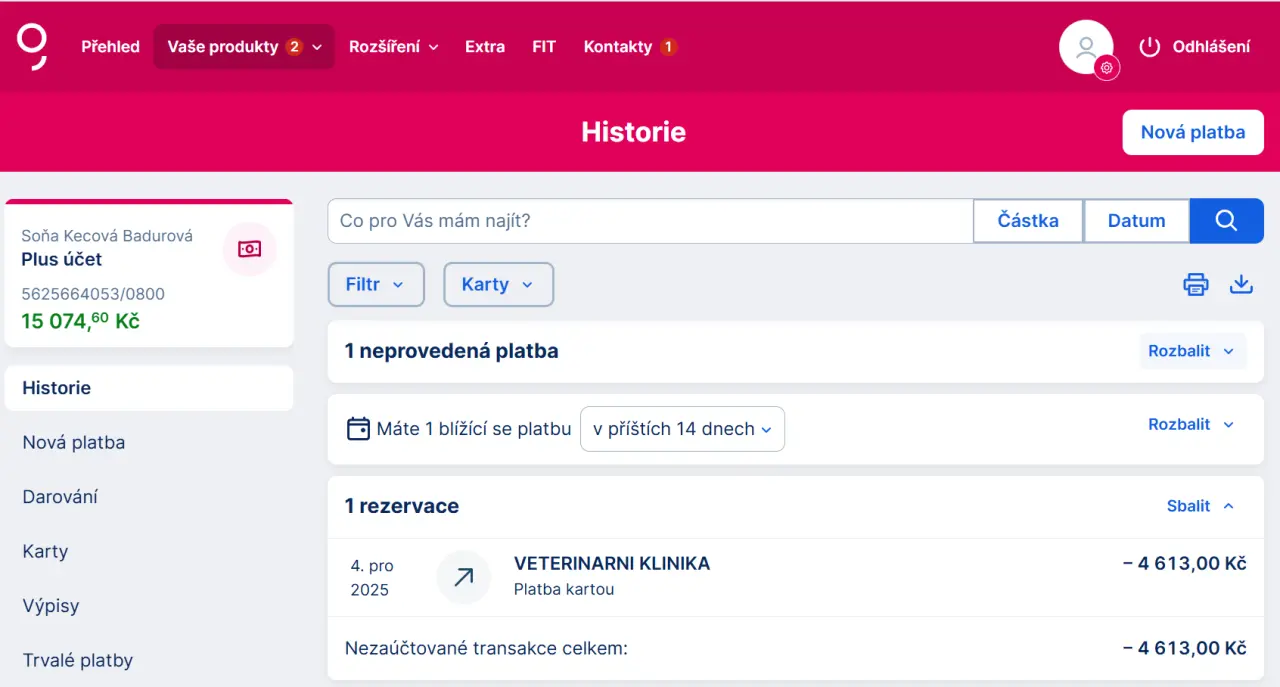Focus the 'Co pro Vás mám najít?' search field
The height and width of the screenshot is (687, 1280).
click(x=650, y=221)
